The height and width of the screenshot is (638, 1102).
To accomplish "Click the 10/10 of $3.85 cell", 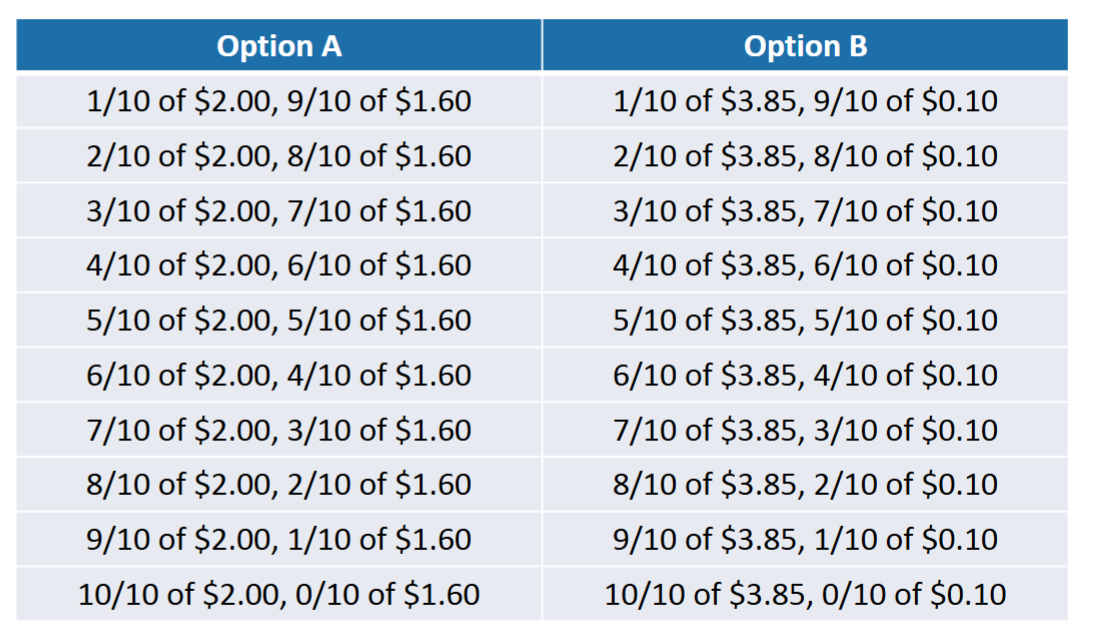I will [805, 594].
